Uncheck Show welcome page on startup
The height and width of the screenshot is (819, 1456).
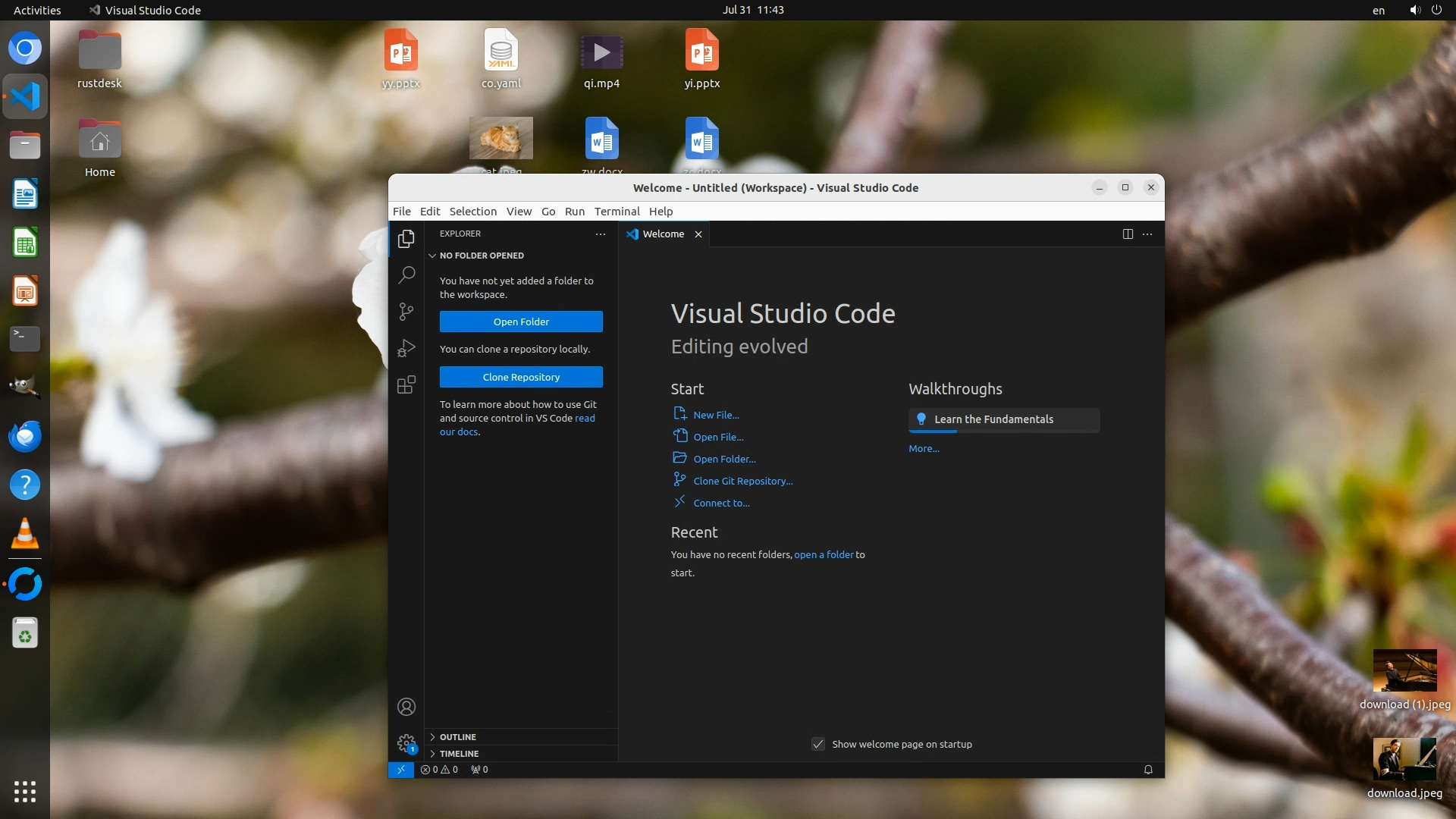pyautogui.click(x=818, y=744)
